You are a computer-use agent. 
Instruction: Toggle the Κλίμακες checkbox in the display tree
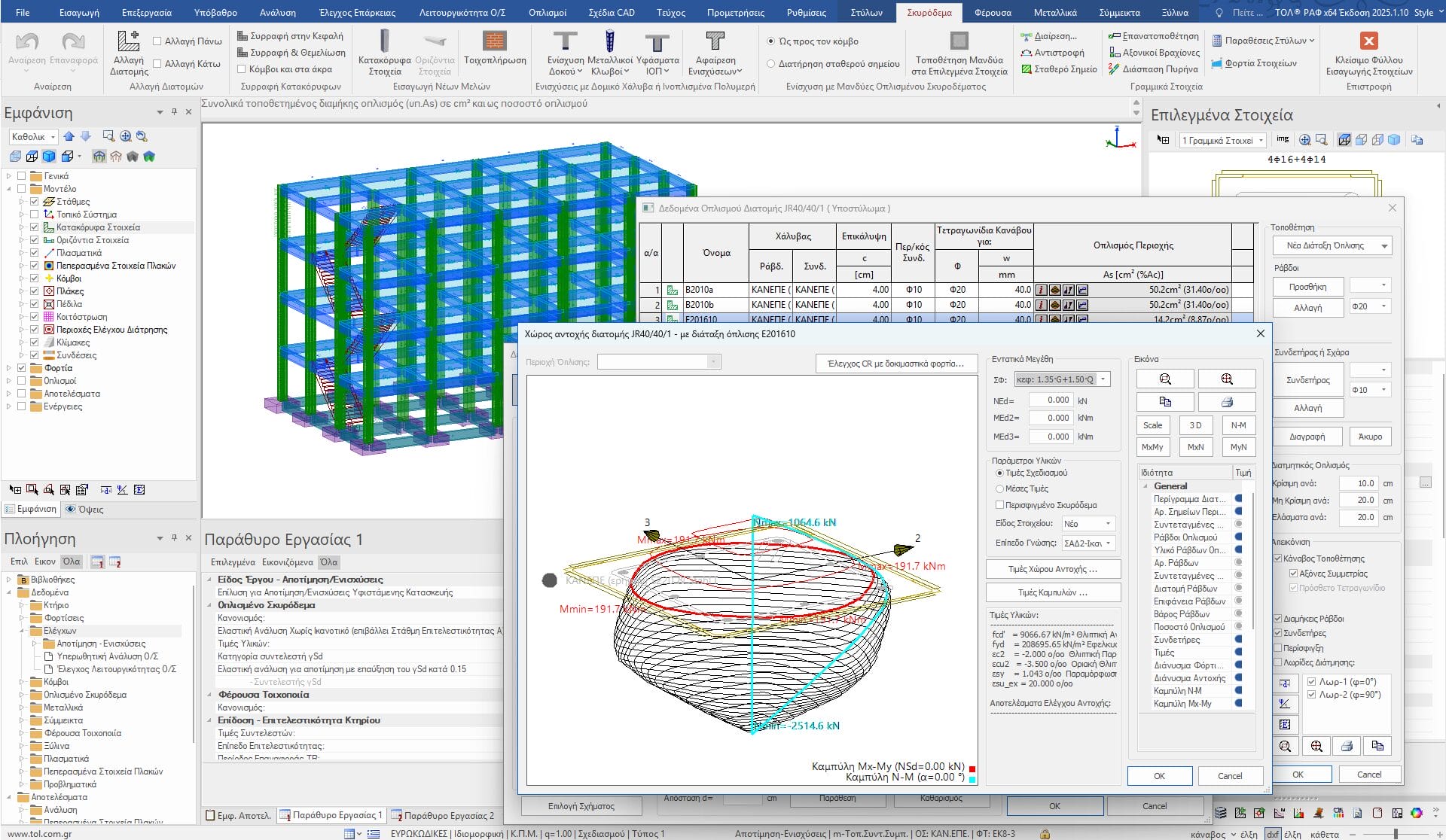click(x=34, y=342)
